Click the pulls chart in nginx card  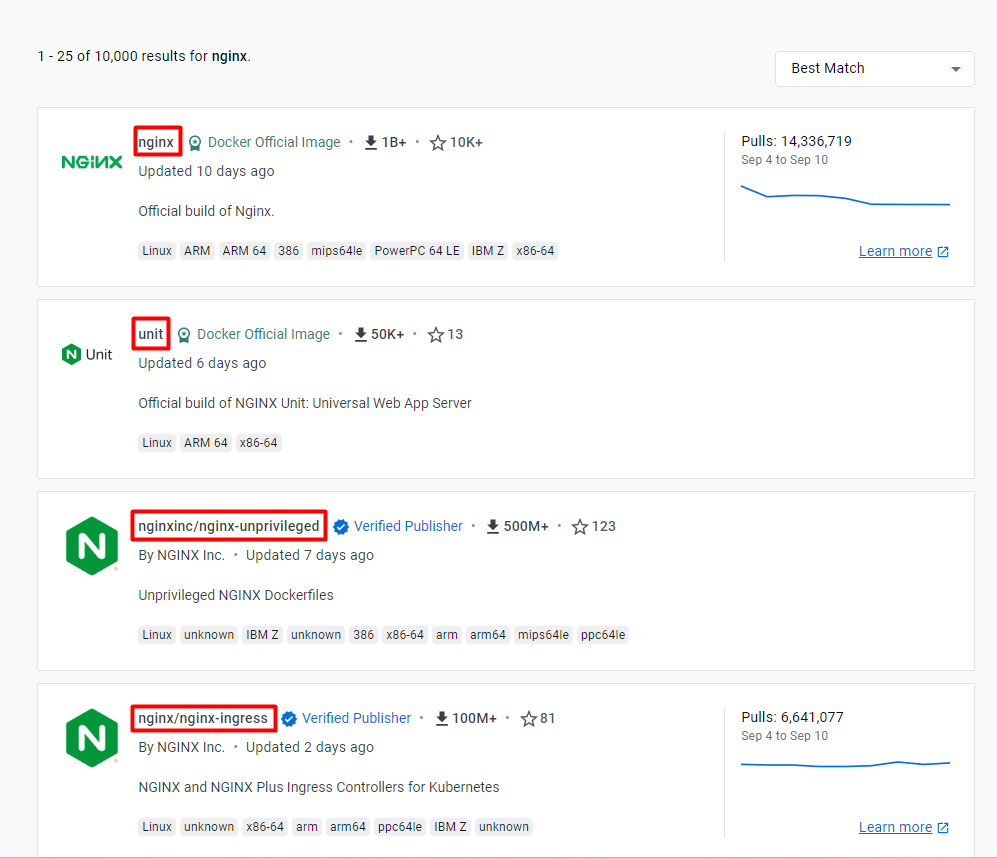tap(845, 196)
